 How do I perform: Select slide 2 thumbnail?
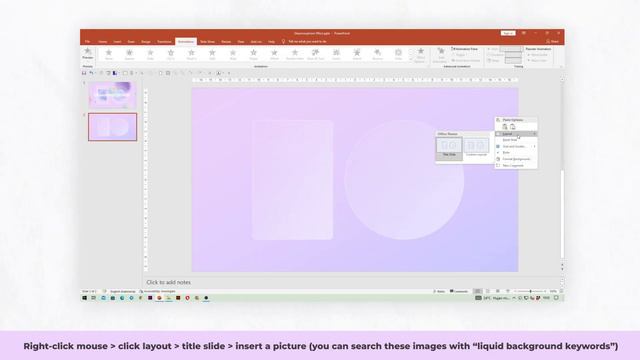point(113,127)
